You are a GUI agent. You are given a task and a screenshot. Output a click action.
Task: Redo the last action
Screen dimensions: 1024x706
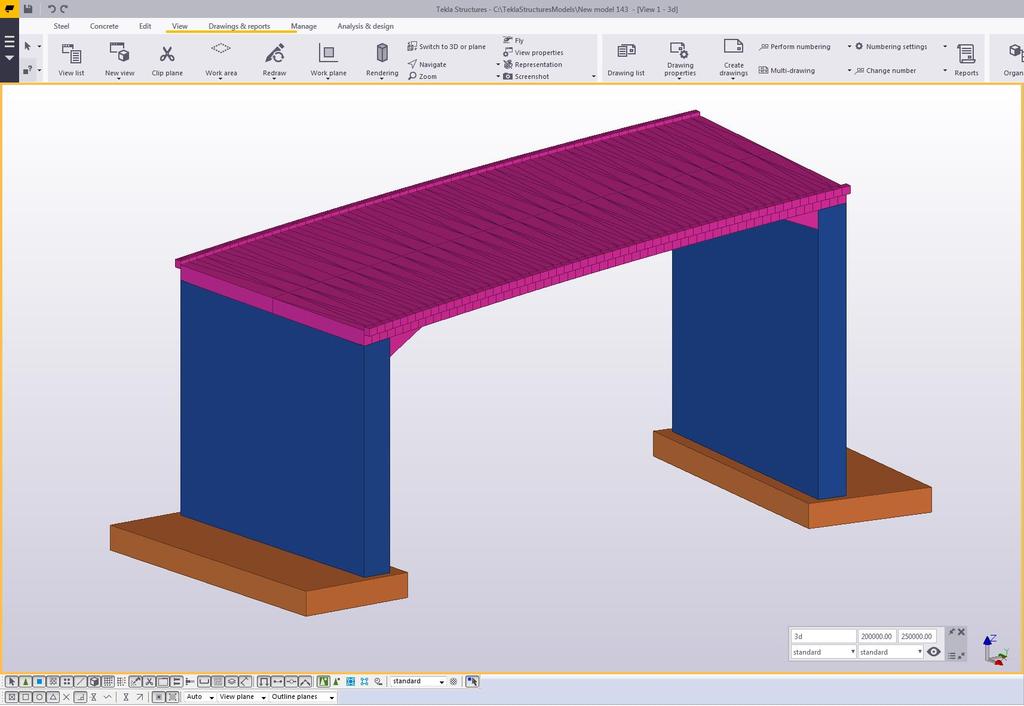(64, 9)
